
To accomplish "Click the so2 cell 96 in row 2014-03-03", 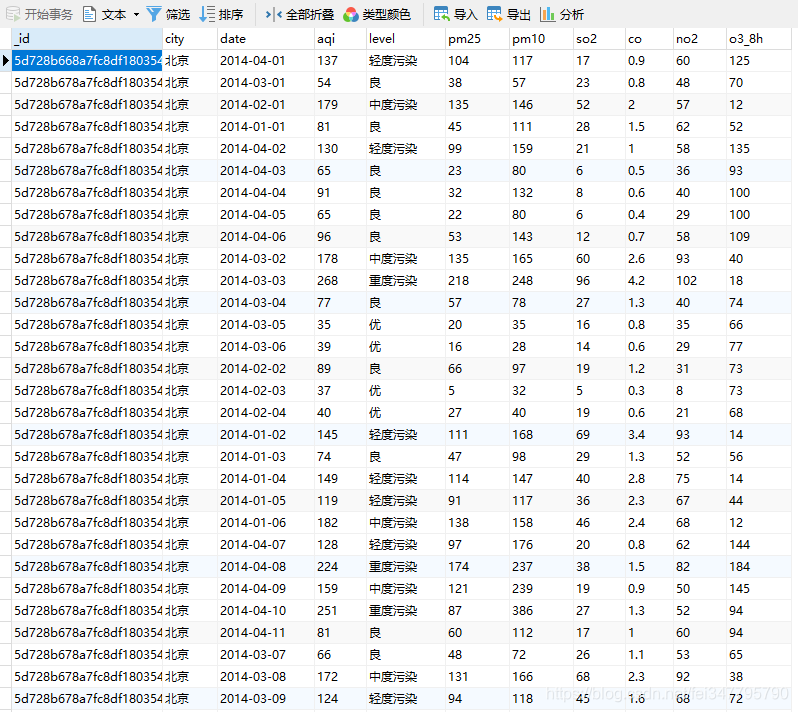I will coord(600,280).
